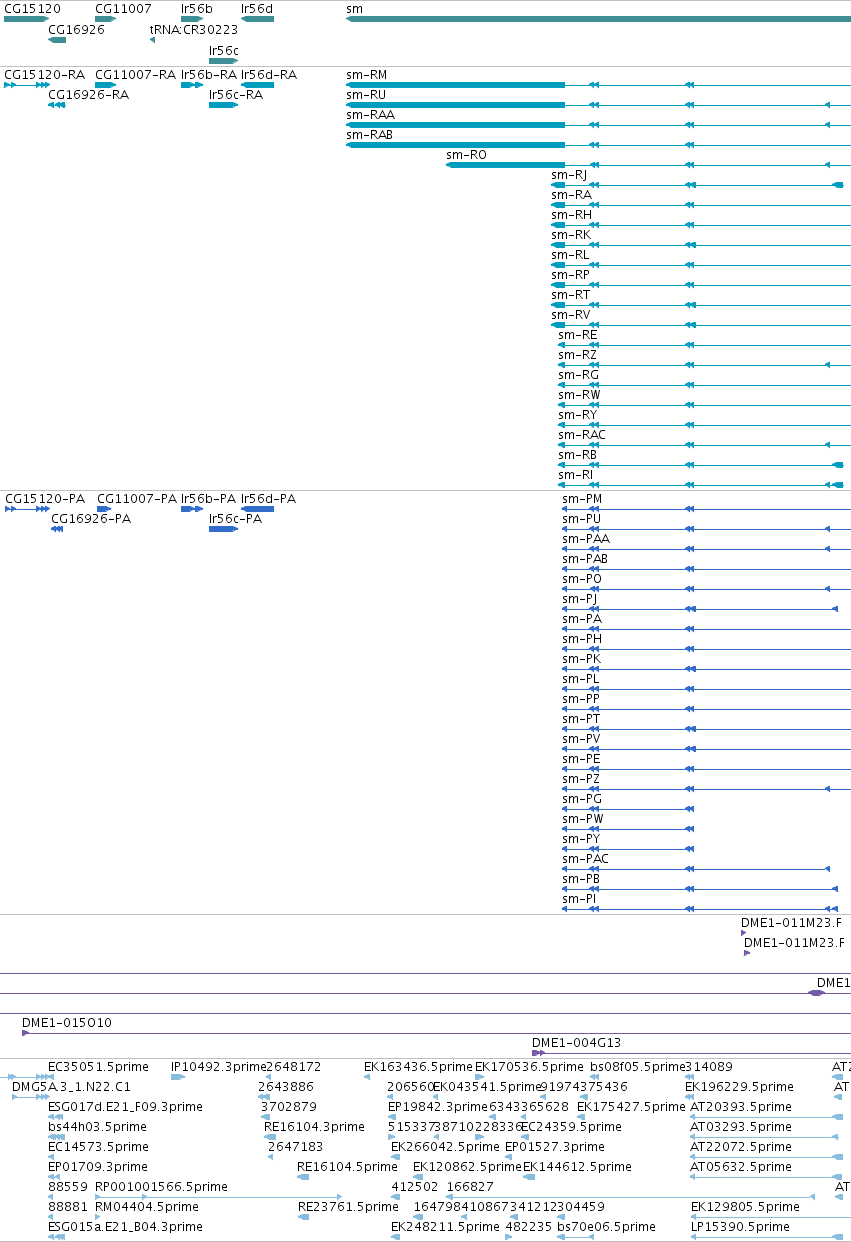The image size is (851, 1242).
Task: Select the sm-RW transcript label
Action: 579,395
